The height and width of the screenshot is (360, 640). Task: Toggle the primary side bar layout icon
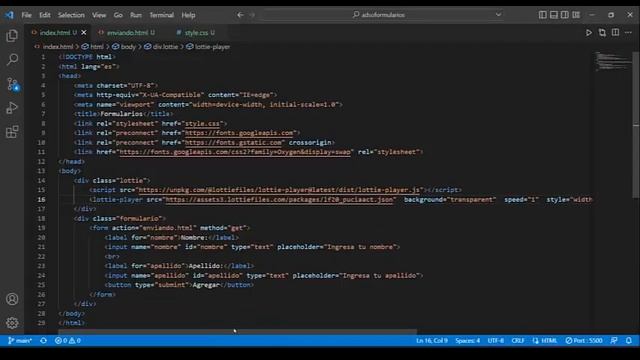[542, 15]
